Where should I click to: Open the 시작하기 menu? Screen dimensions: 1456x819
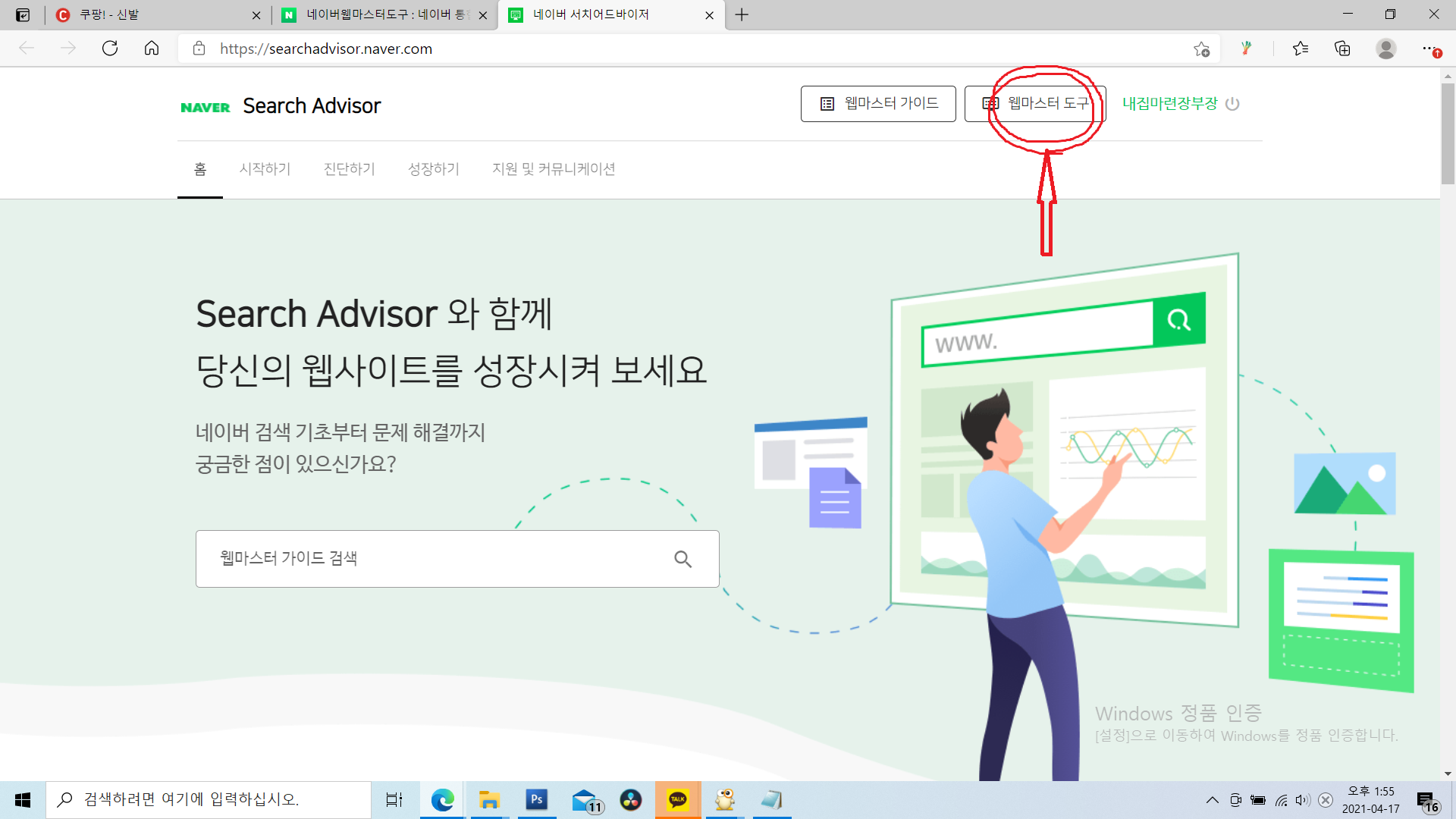[x=265, y=169]
